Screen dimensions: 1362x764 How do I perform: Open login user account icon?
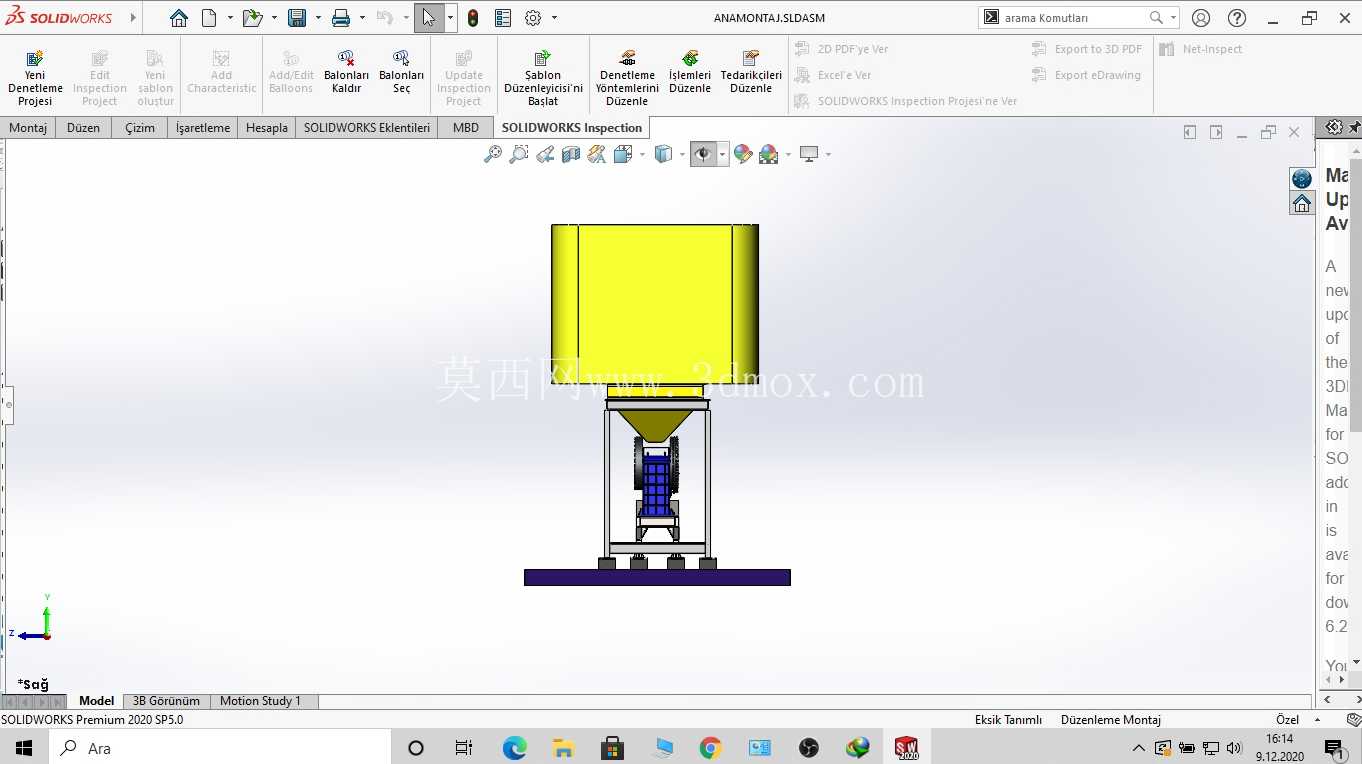click(x=1201, y=18)
